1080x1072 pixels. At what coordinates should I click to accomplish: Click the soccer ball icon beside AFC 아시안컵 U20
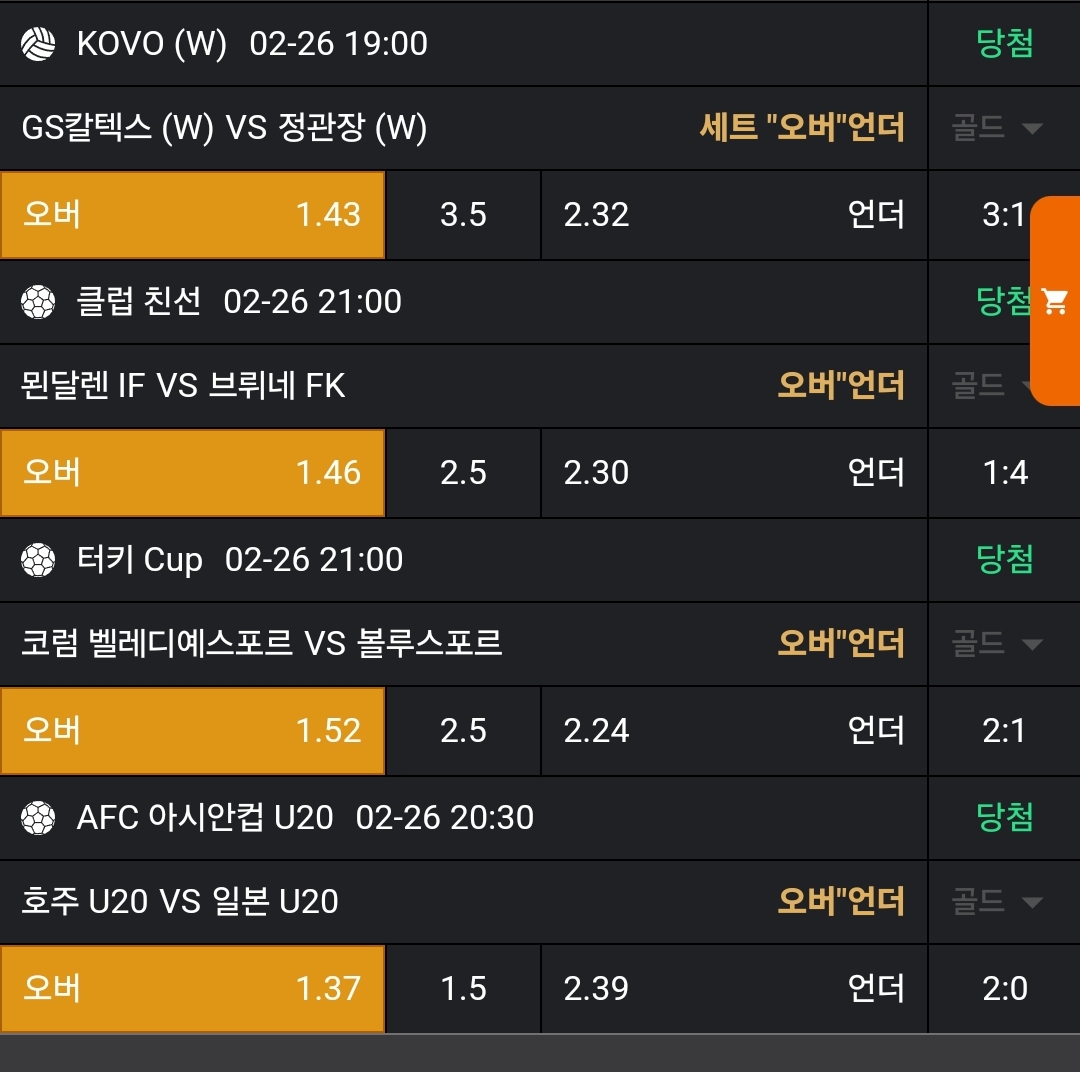tap(38, 818)
